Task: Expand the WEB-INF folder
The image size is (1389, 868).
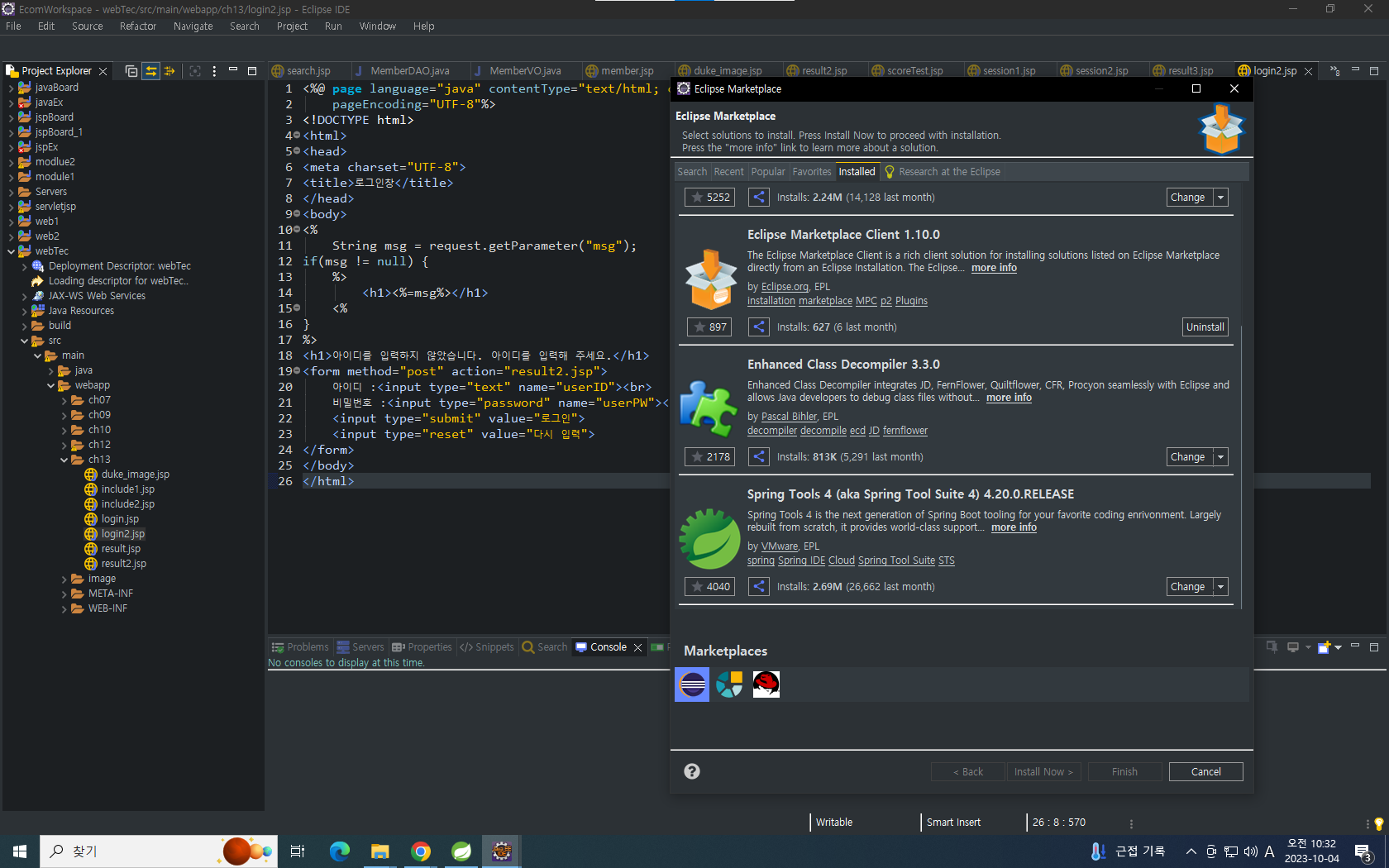Action: 64,608
